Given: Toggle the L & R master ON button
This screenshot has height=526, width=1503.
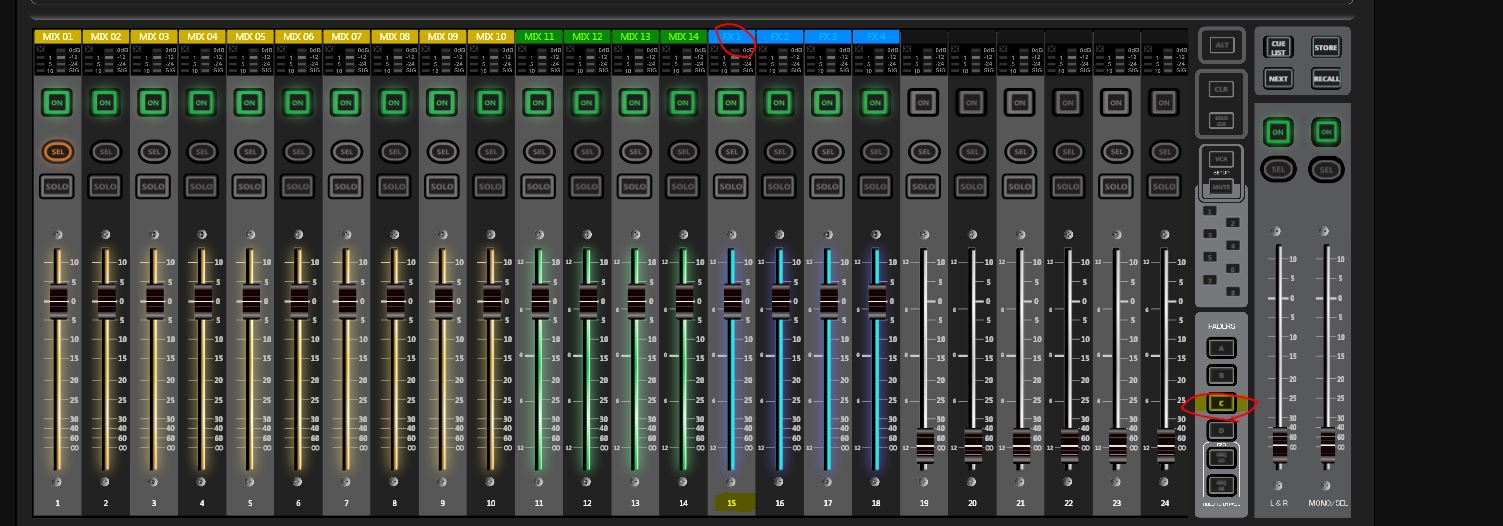Looking at the screenshot, I should [1278, 131].
